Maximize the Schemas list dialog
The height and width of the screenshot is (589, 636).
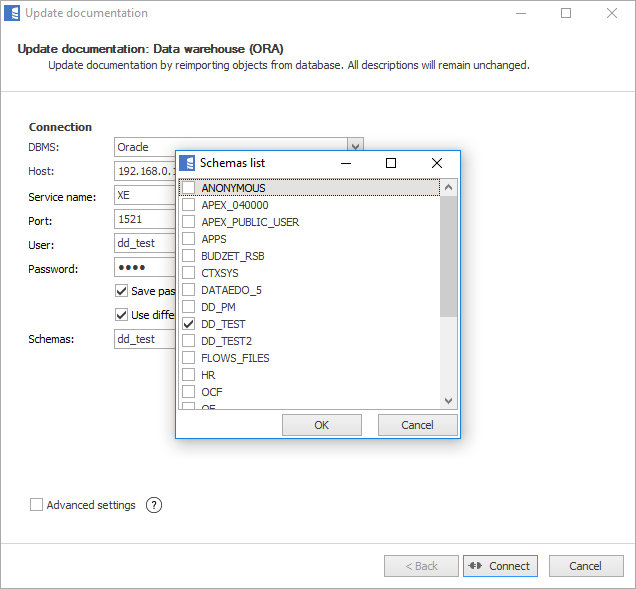pos(391,163)
